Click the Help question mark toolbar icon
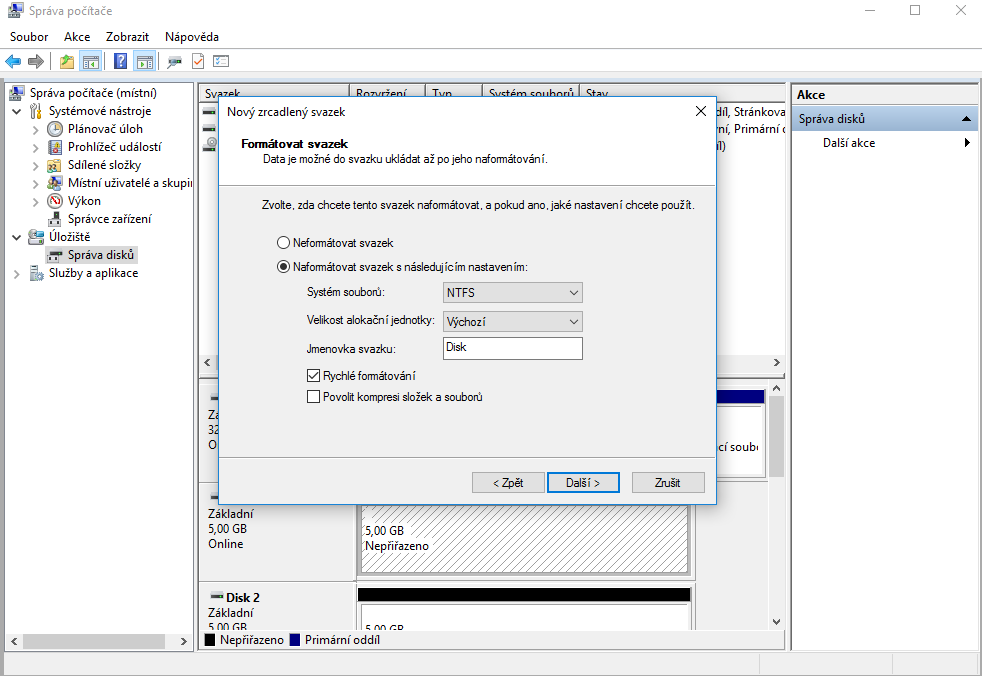The image size is (982, 676). (121, 61)
